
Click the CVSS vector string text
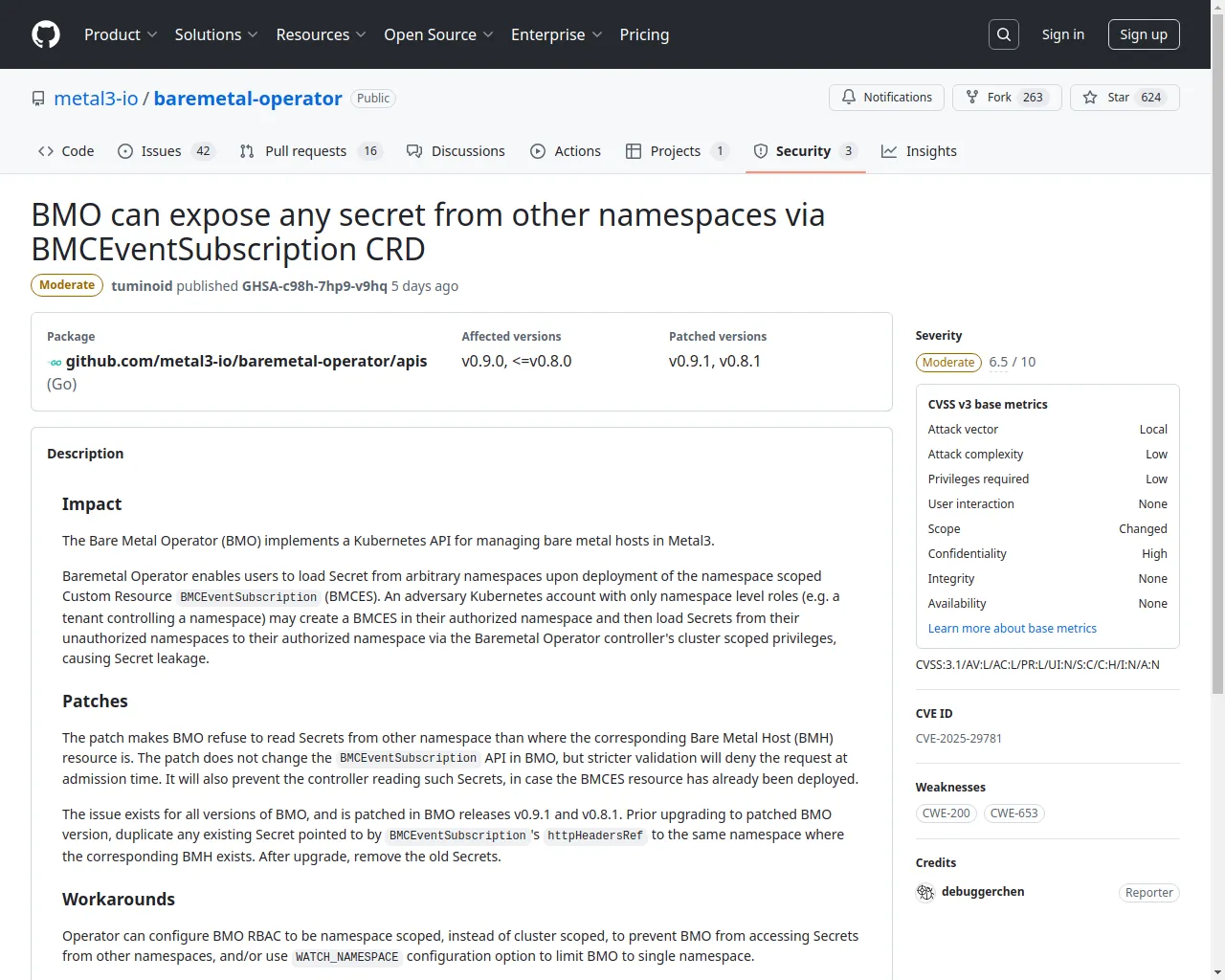coord(1037,665)
